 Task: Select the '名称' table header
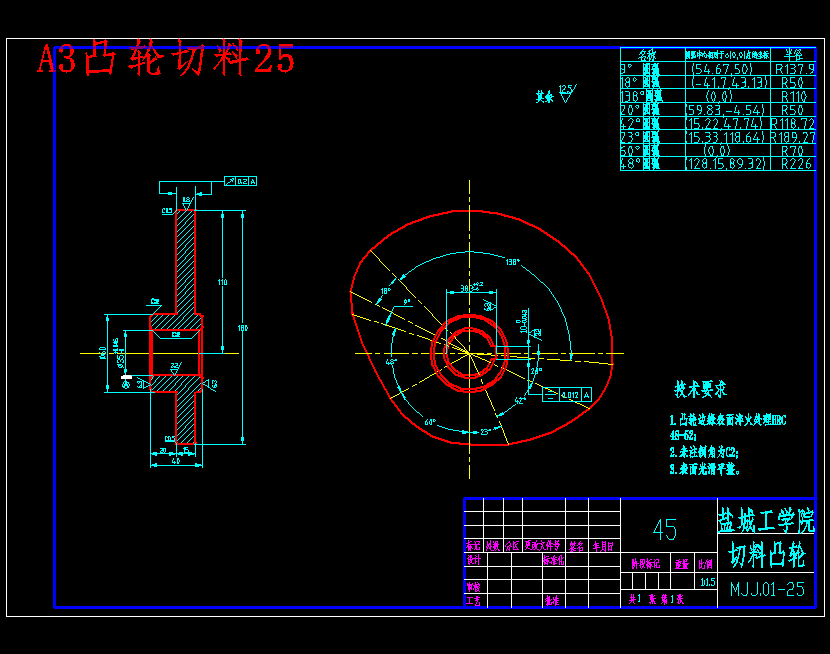pyautogui.click(x=647, y=54)
